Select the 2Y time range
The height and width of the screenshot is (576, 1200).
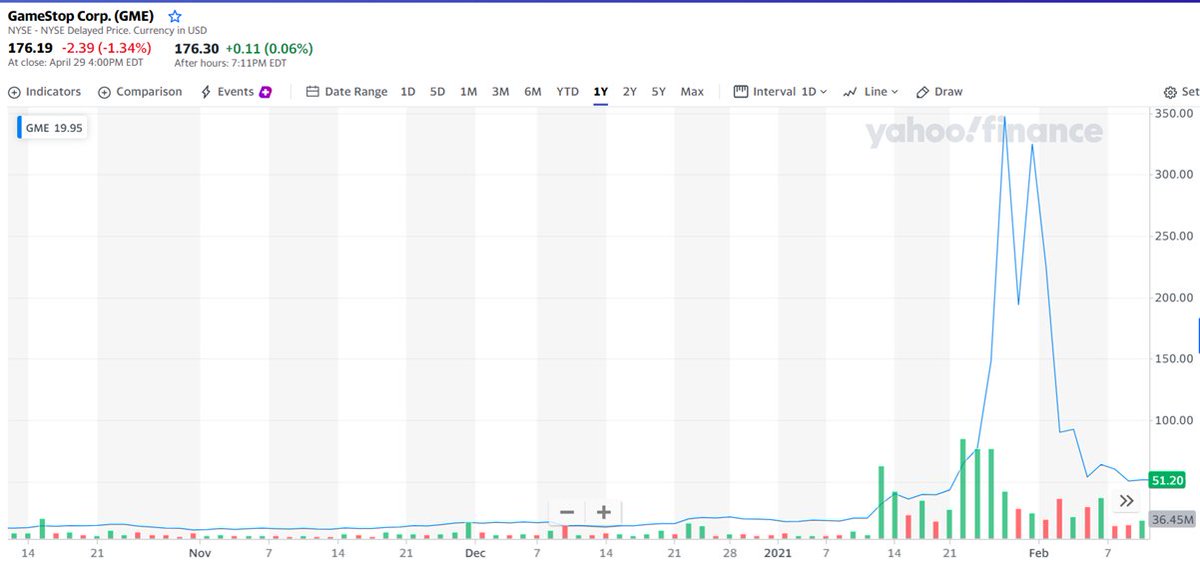pyautogui.click(x=630, y=91)
